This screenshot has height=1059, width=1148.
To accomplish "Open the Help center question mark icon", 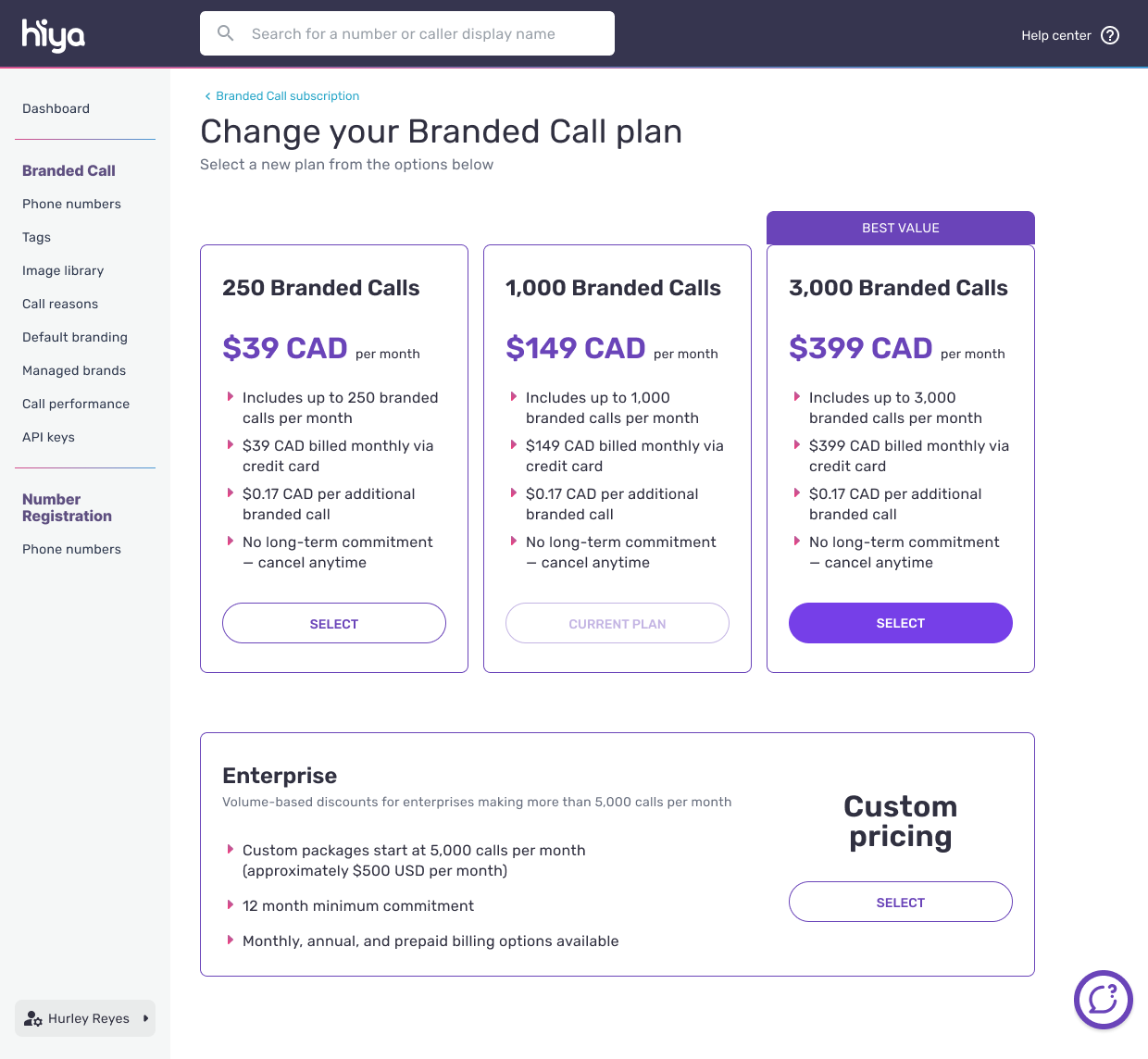I will pyautogui.click(x=1110, y=35).
